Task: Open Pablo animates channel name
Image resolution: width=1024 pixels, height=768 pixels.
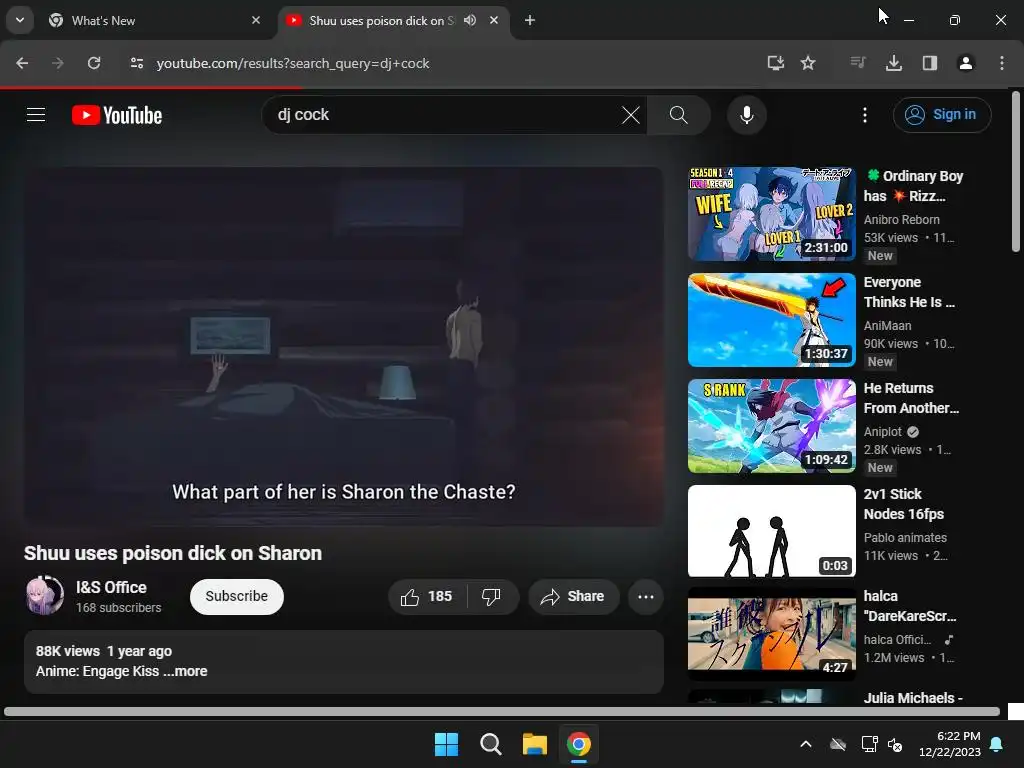Action: coord(904,537)
